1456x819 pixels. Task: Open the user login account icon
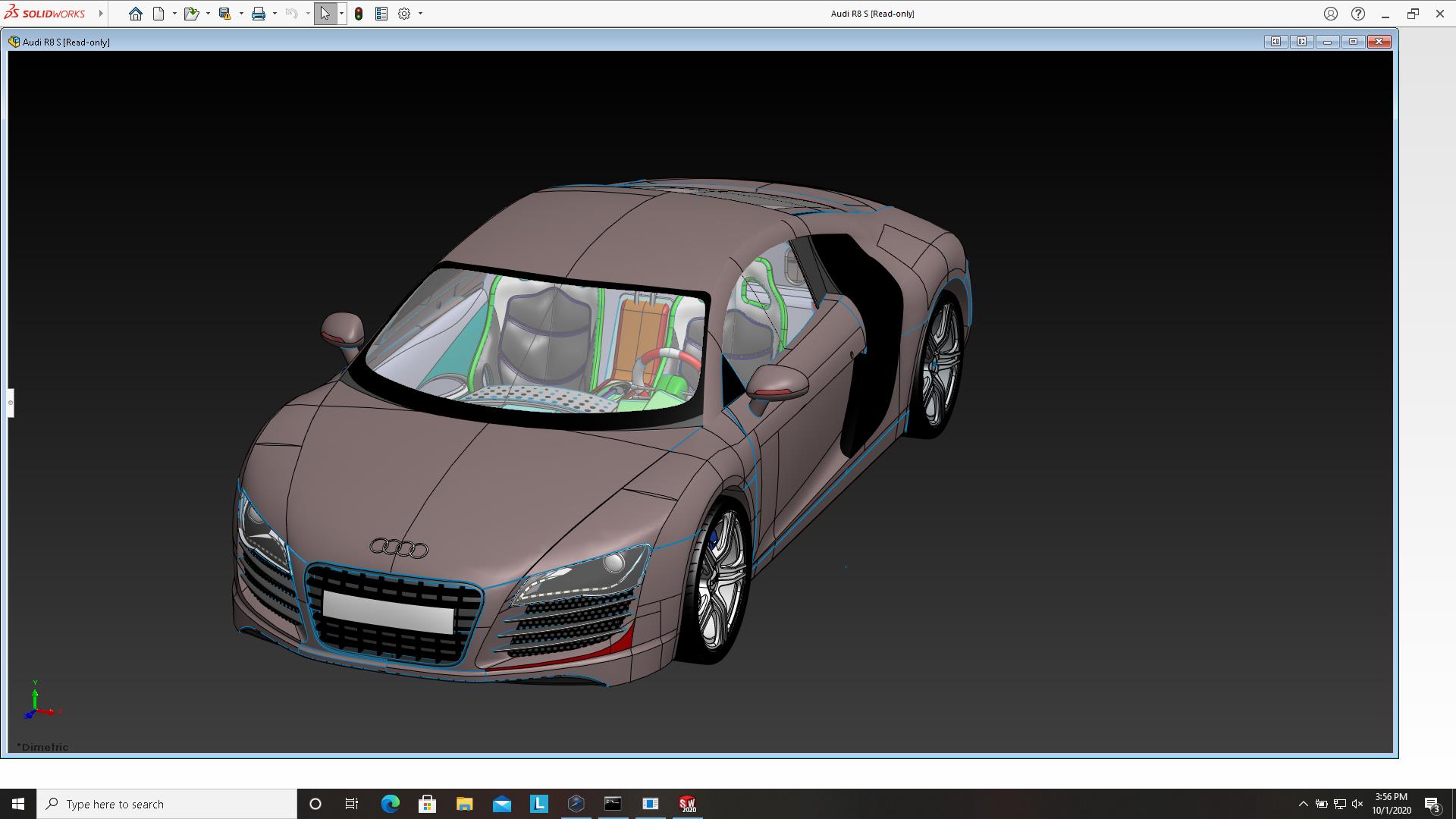pyautogui.click(x=1331, y=14)
